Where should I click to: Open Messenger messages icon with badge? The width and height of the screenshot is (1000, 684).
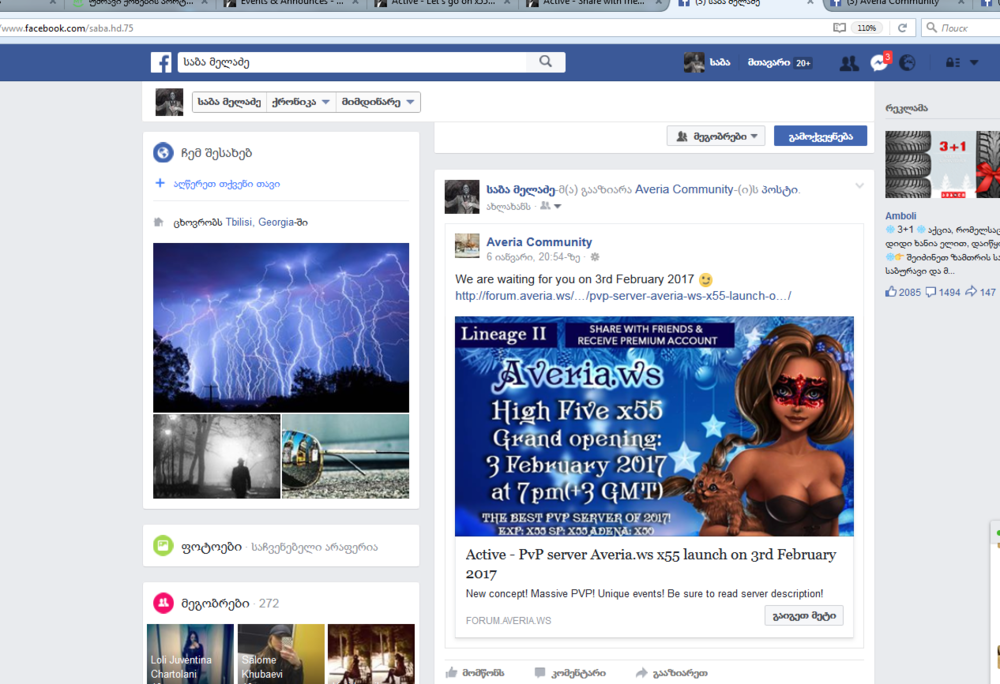pyautogui.click(x=878, y=63)
